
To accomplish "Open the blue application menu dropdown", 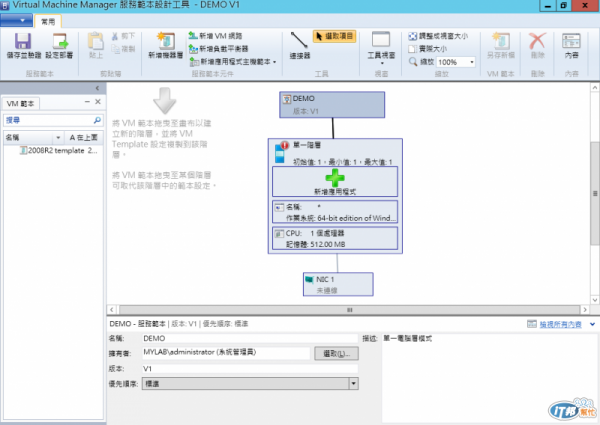I will pos(16,20).
